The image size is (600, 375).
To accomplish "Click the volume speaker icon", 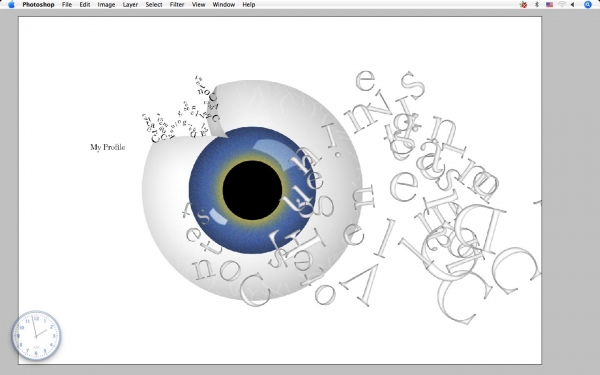I will point(572,5).
